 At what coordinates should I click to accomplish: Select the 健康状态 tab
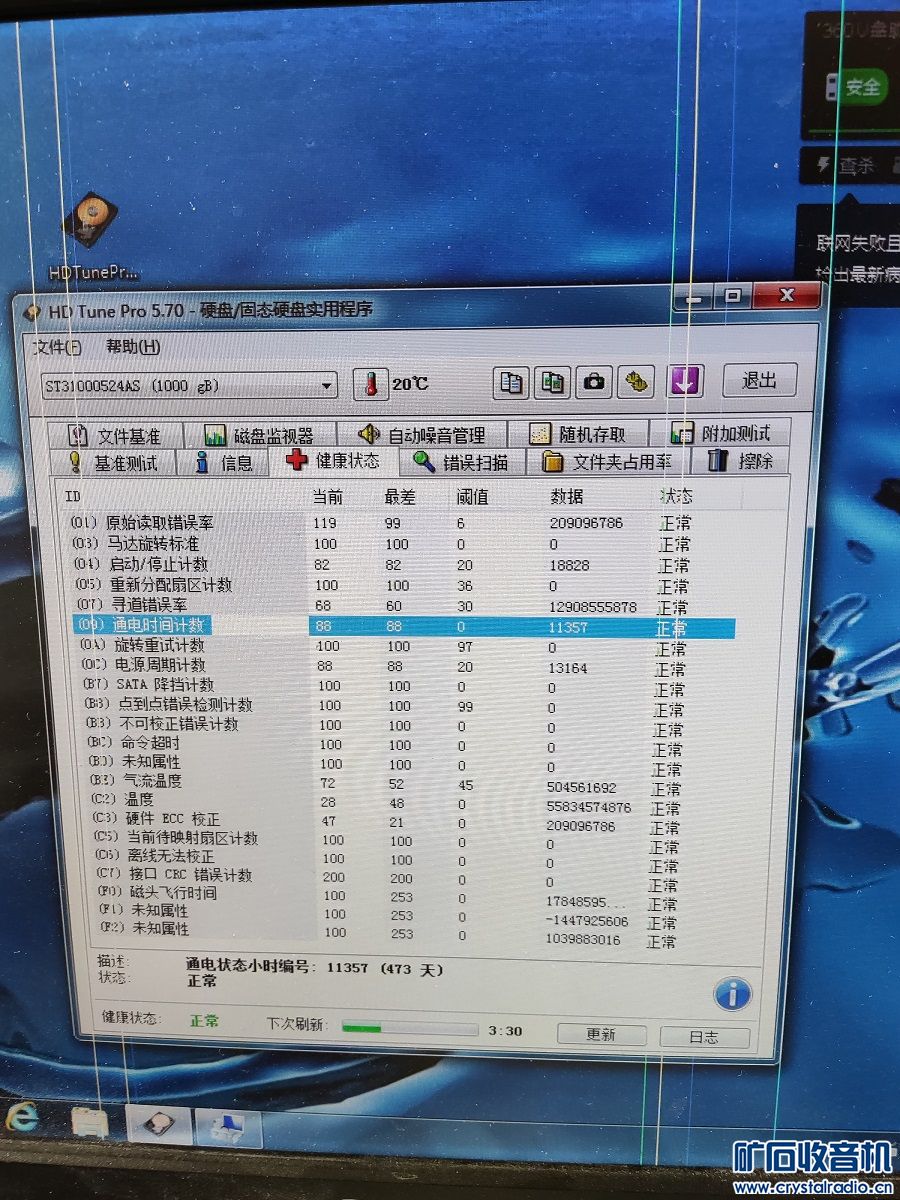point(334,460)
